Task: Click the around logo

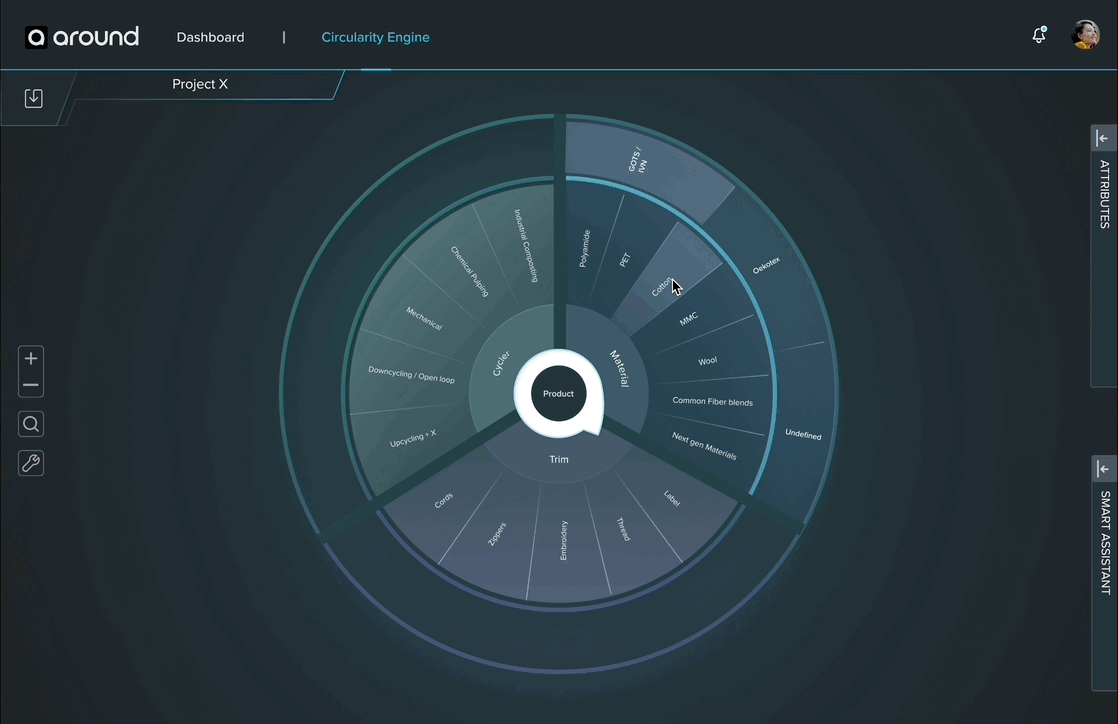Action: point(83,36)
